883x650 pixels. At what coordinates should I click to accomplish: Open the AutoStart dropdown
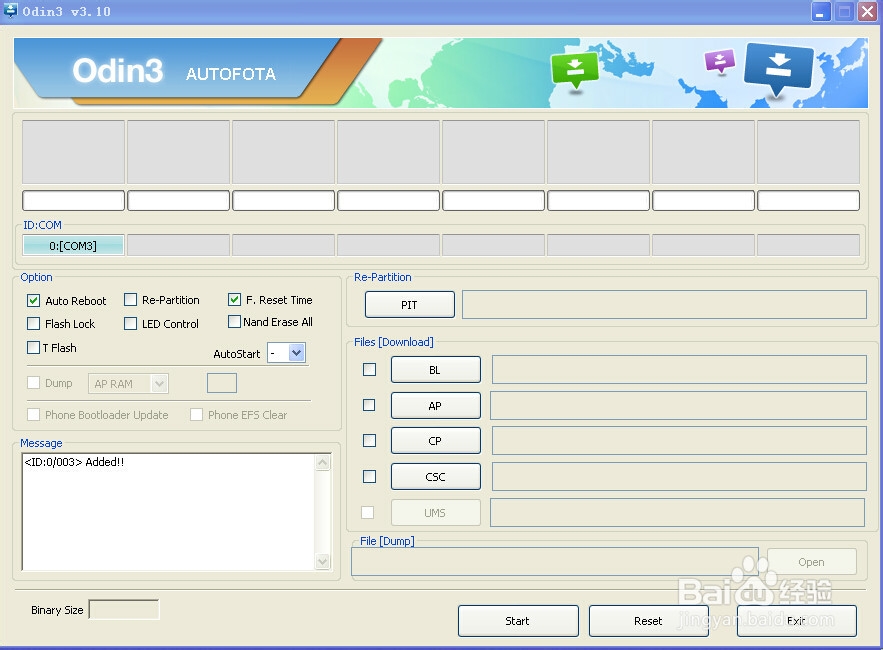[296, 353]
